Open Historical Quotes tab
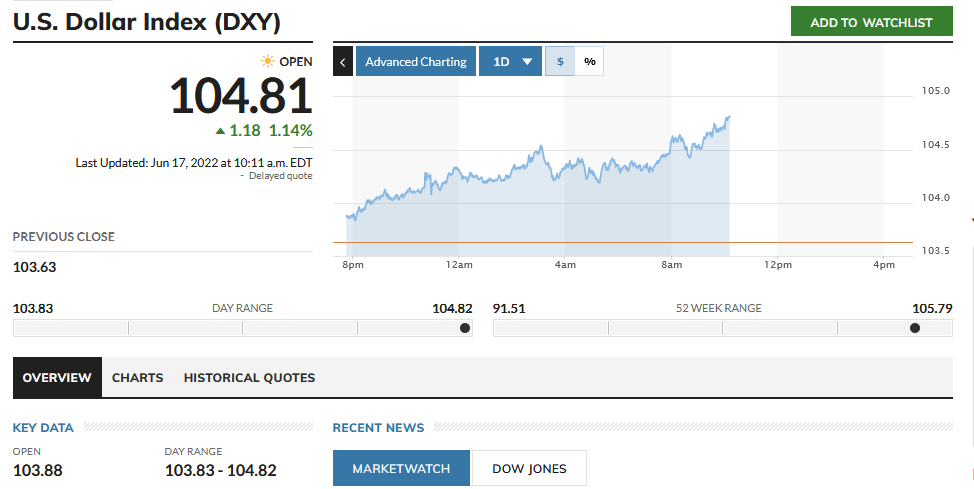 (249, 378)
